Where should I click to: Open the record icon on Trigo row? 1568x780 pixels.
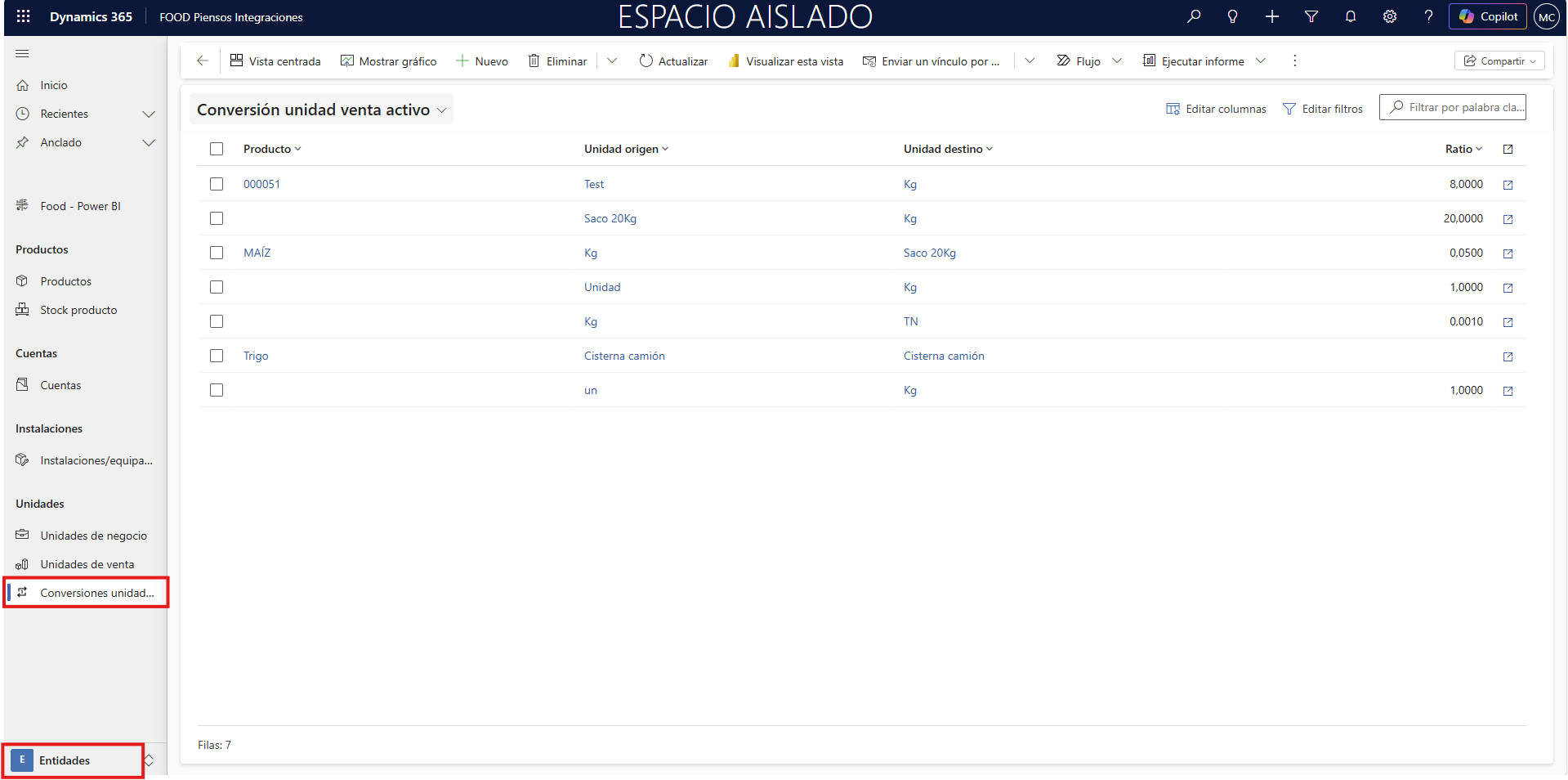[1508, 356]
